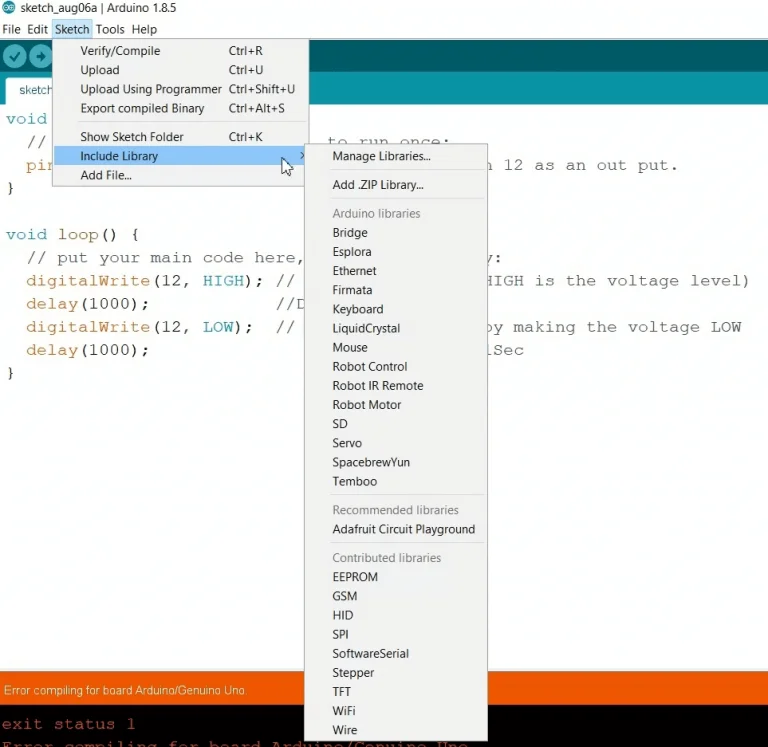Include the Esplora library
The height and width of the screenshot is (747, 768).
(396, 251)
